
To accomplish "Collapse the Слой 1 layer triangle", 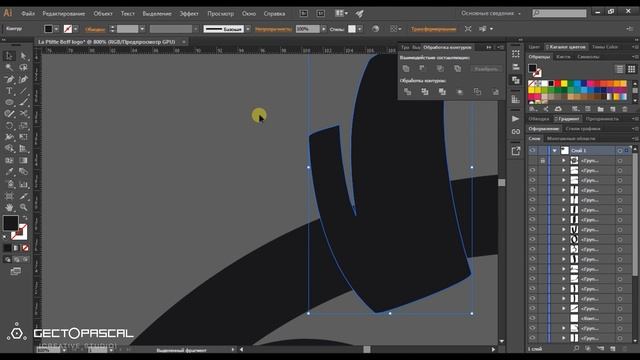I will tap(554, 151).
